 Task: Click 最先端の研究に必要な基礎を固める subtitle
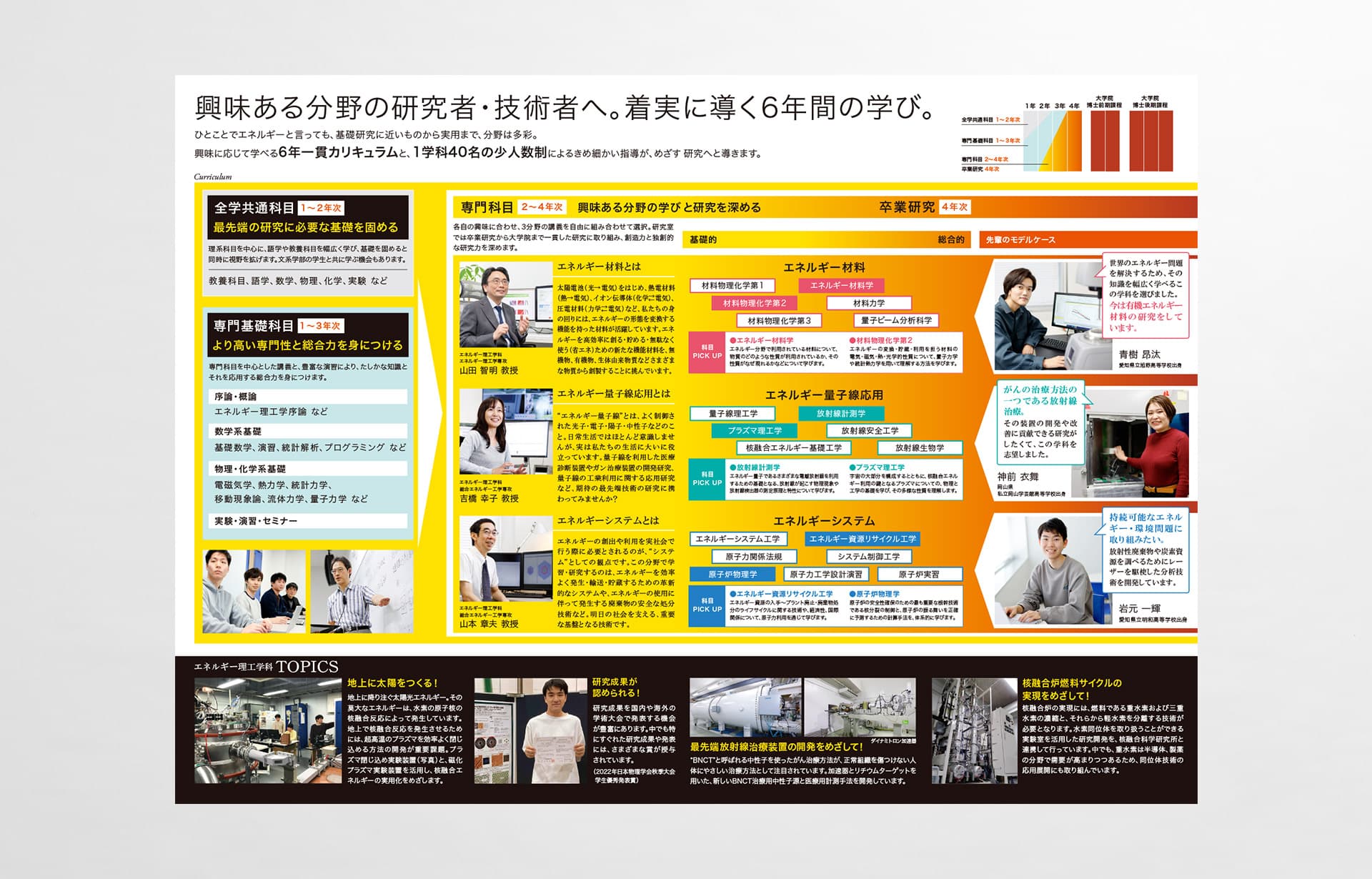tap(306, 227)
